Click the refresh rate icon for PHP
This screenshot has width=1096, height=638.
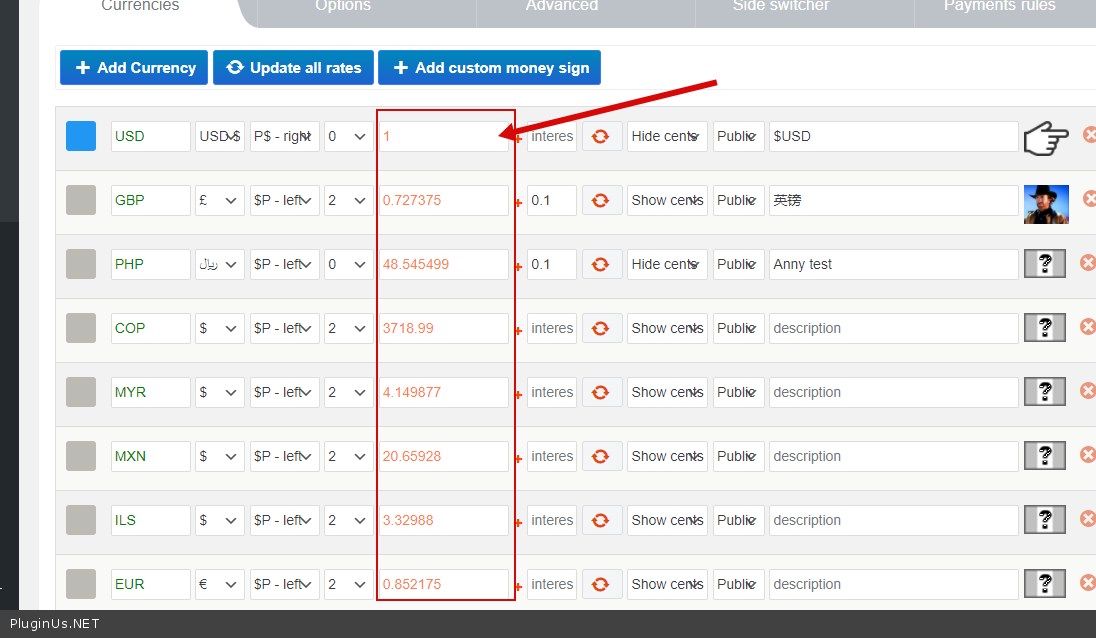(600, 264)
